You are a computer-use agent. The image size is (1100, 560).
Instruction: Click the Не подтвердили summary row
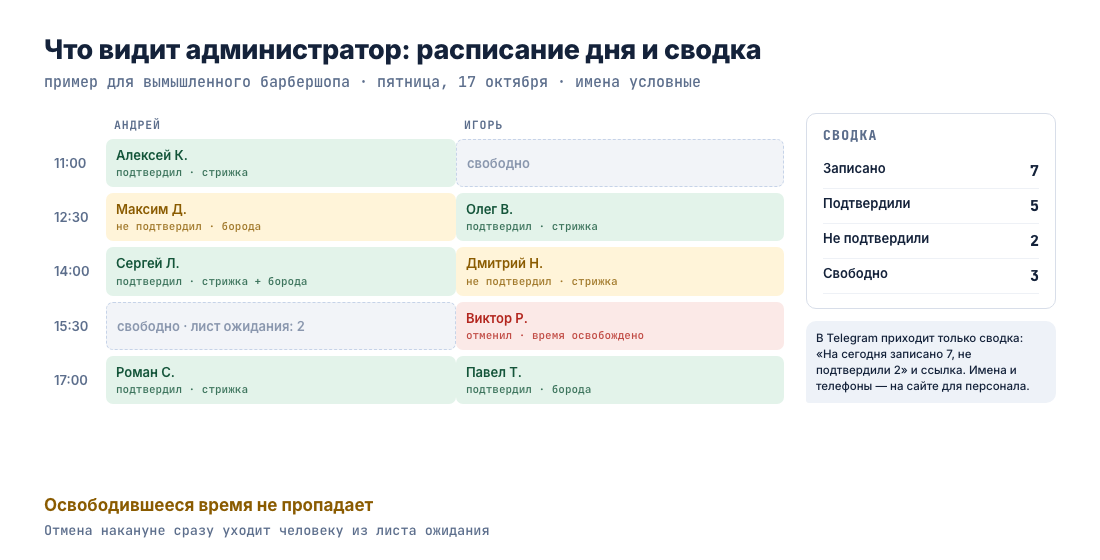point(930,240)
